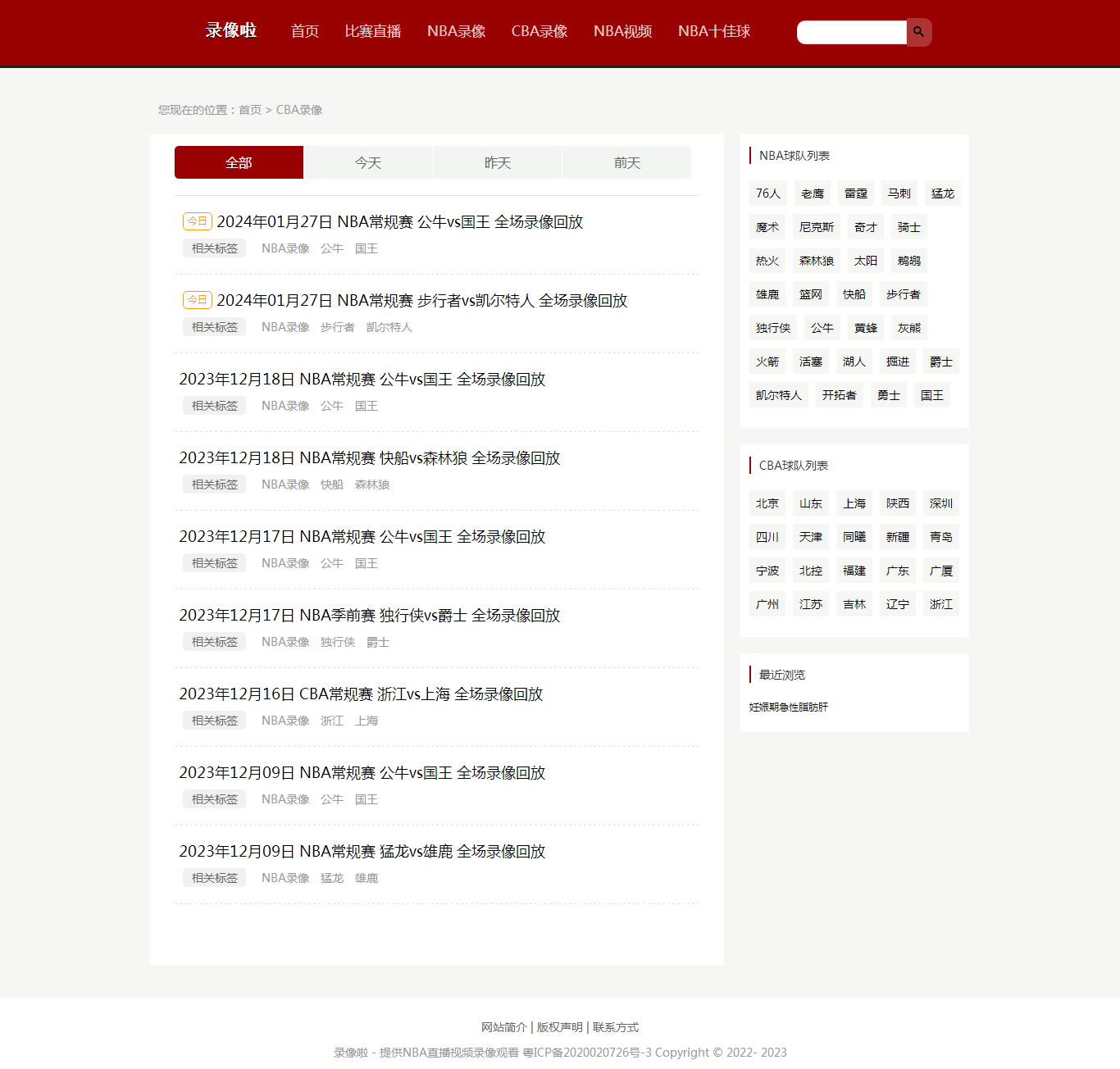Pick 76人 team tag
Image resolution: width=1120 pixels, height=1069 pixels.
(x=767, y=193)
